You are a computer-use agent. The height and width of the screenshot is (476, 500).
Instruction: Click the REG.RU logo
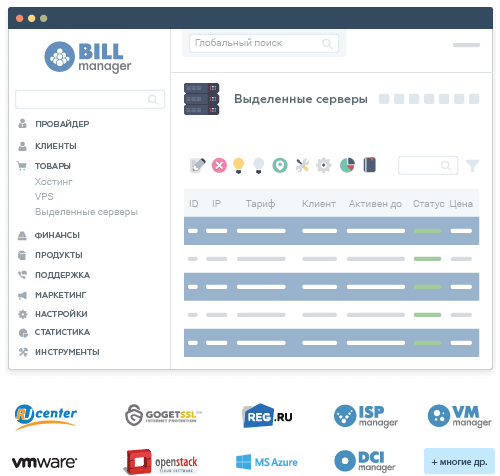(x=267, y=416)
